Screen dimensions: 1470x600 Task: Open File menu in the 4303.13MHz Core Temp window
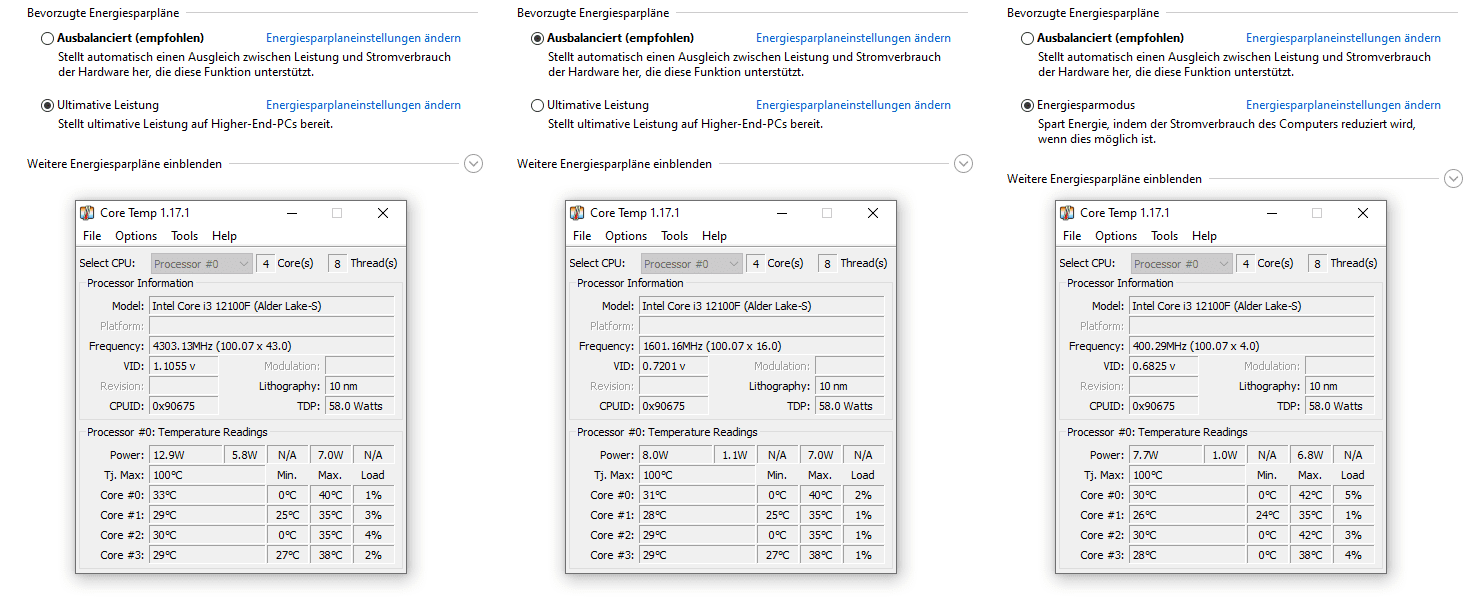(92, 236)
